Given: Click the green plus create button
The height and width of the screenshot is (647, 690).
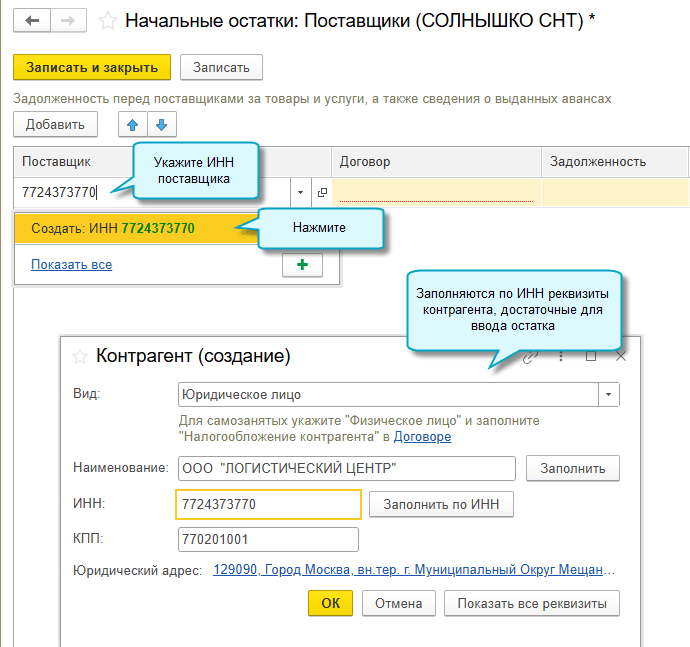Looking at the screenshot, I should (x=302, y=265).
